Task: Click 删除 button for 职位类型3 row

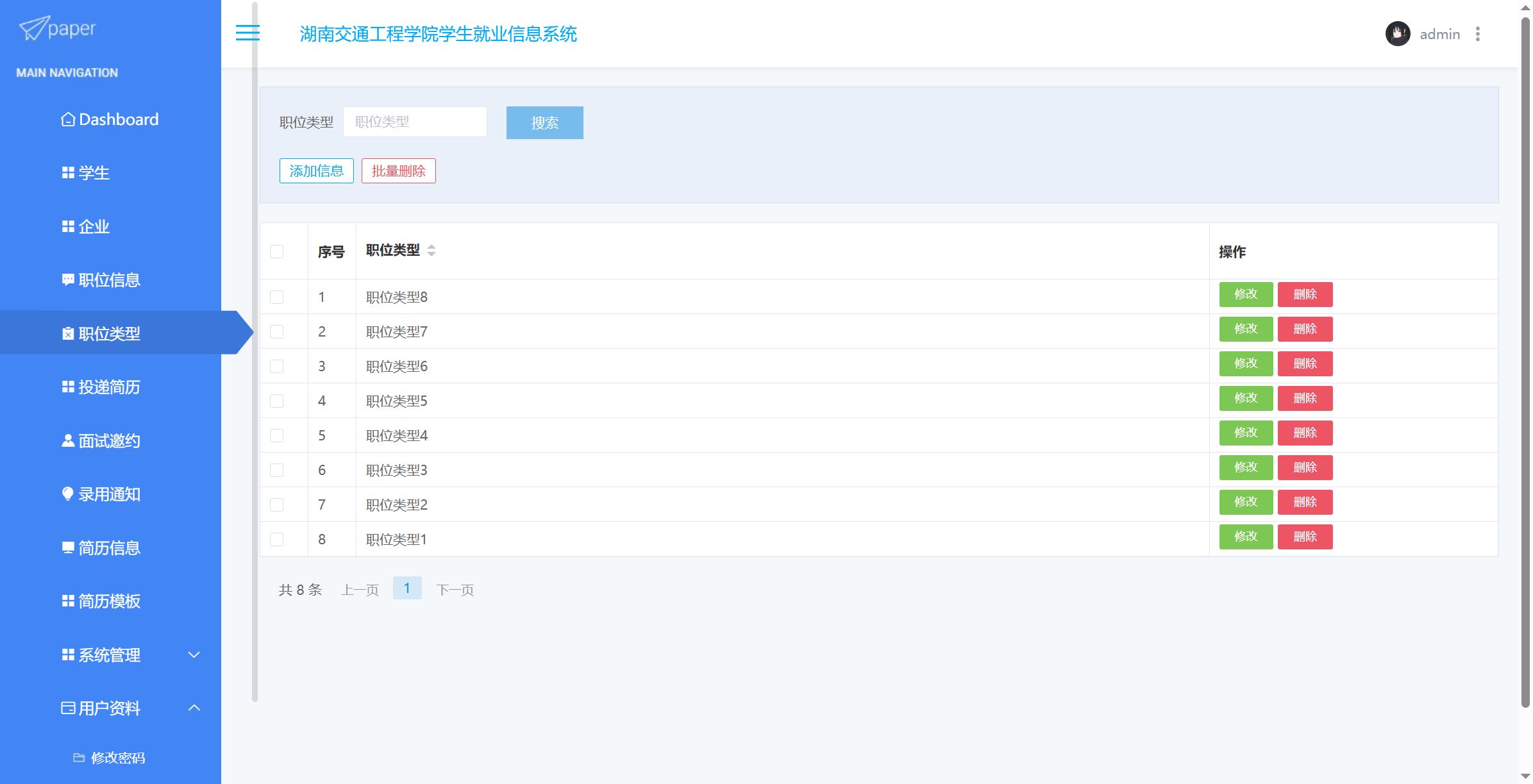Action: (x=1305, y=467)
